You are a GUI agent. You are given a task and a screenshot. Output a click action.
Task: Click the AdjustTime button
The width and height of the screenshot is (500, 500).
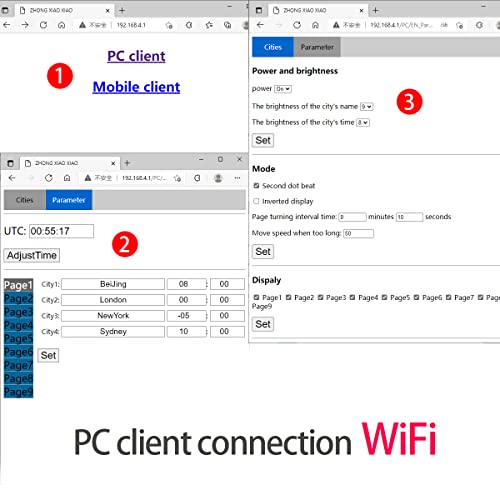(x=32, y=255)
